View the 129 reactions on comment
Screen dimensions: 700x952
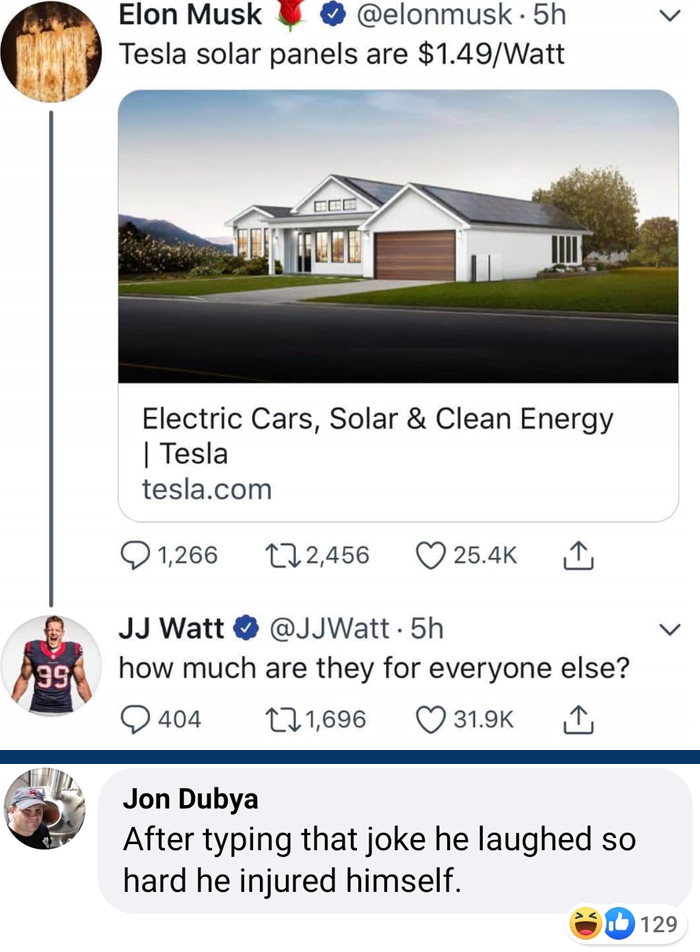click(x=627, y=924)
